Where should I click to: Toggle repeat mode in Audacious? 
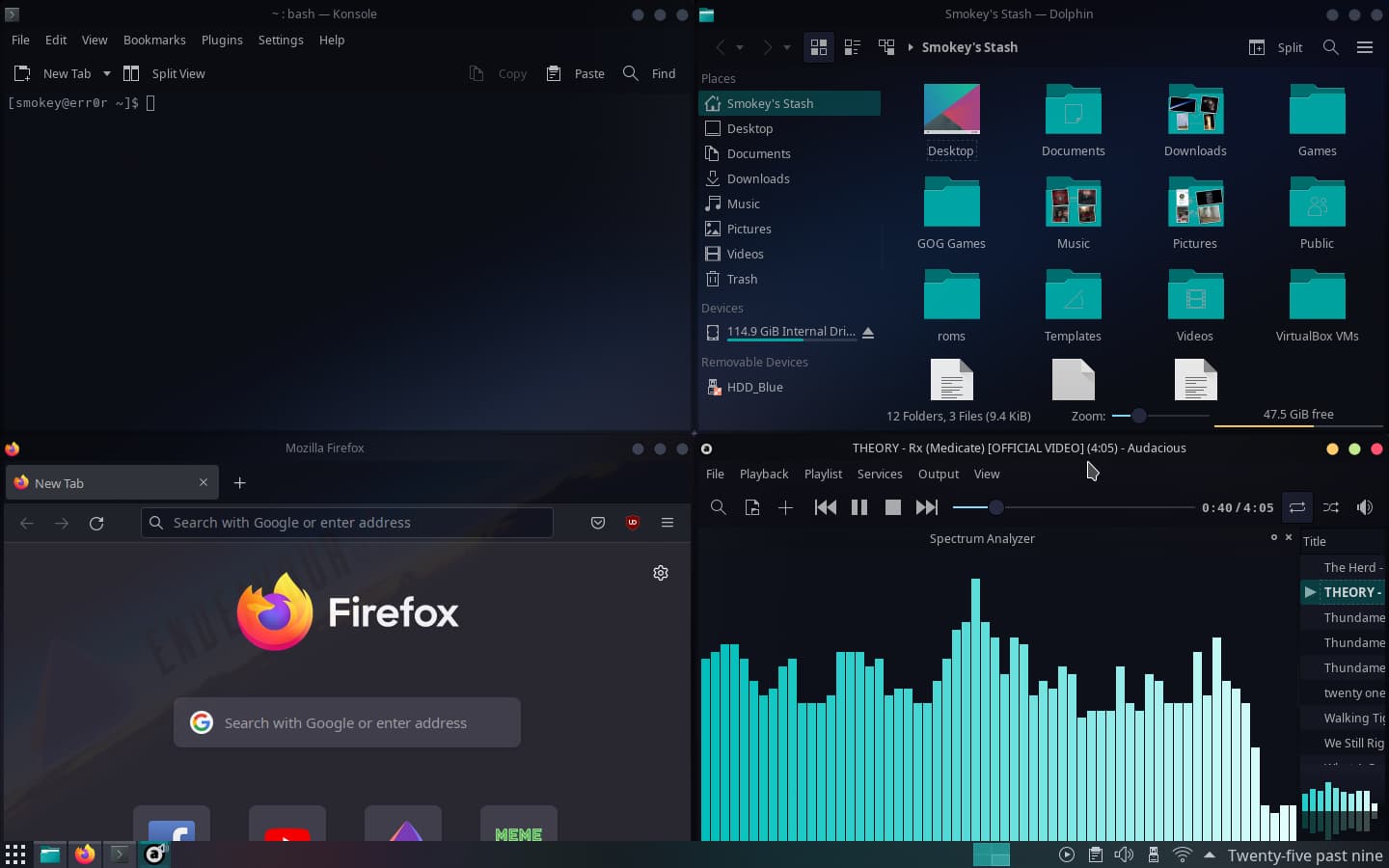1297,507
